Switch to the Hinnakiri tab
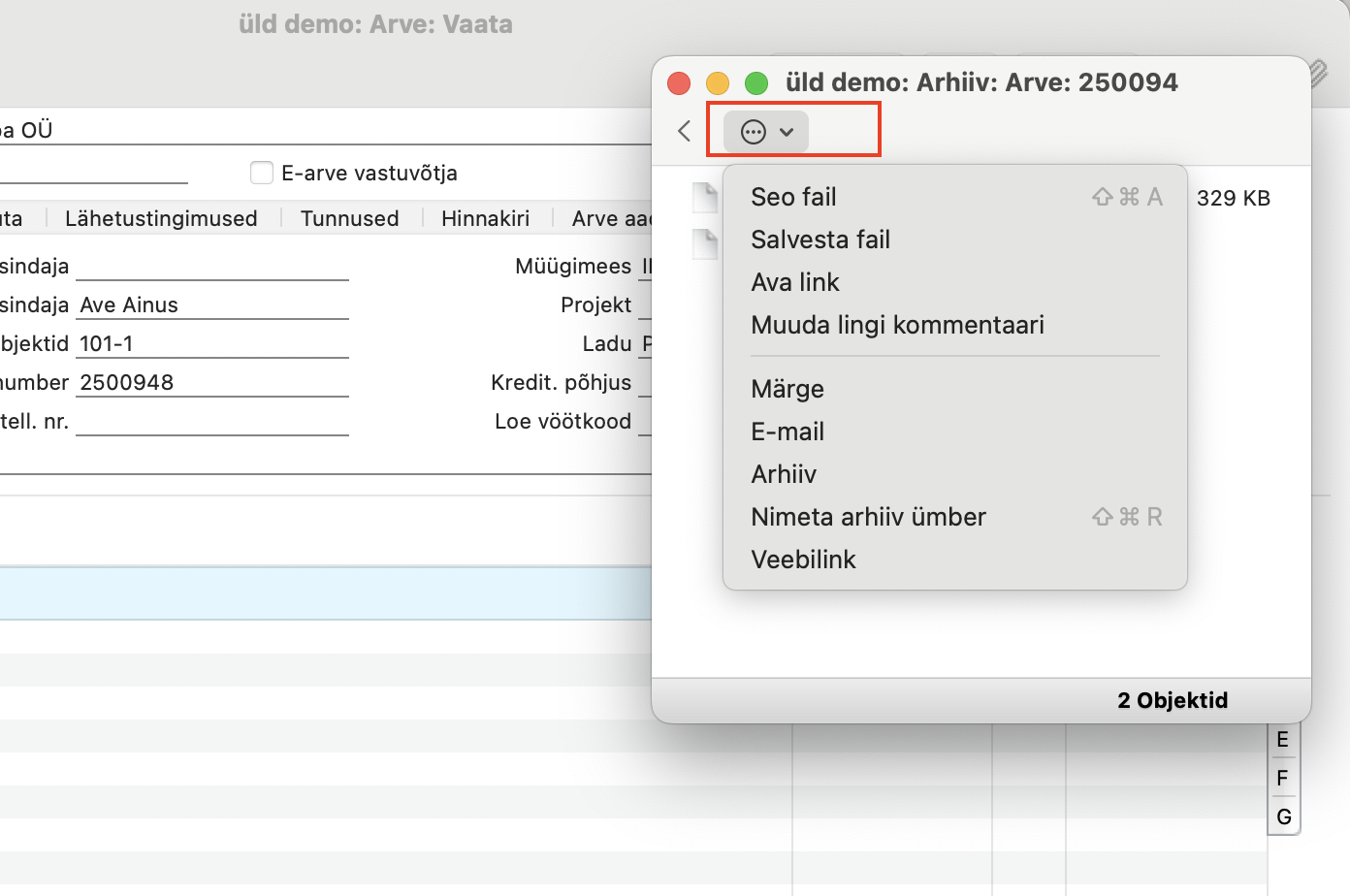Viewport: 1350px width, 896px height. pos(485,218)
